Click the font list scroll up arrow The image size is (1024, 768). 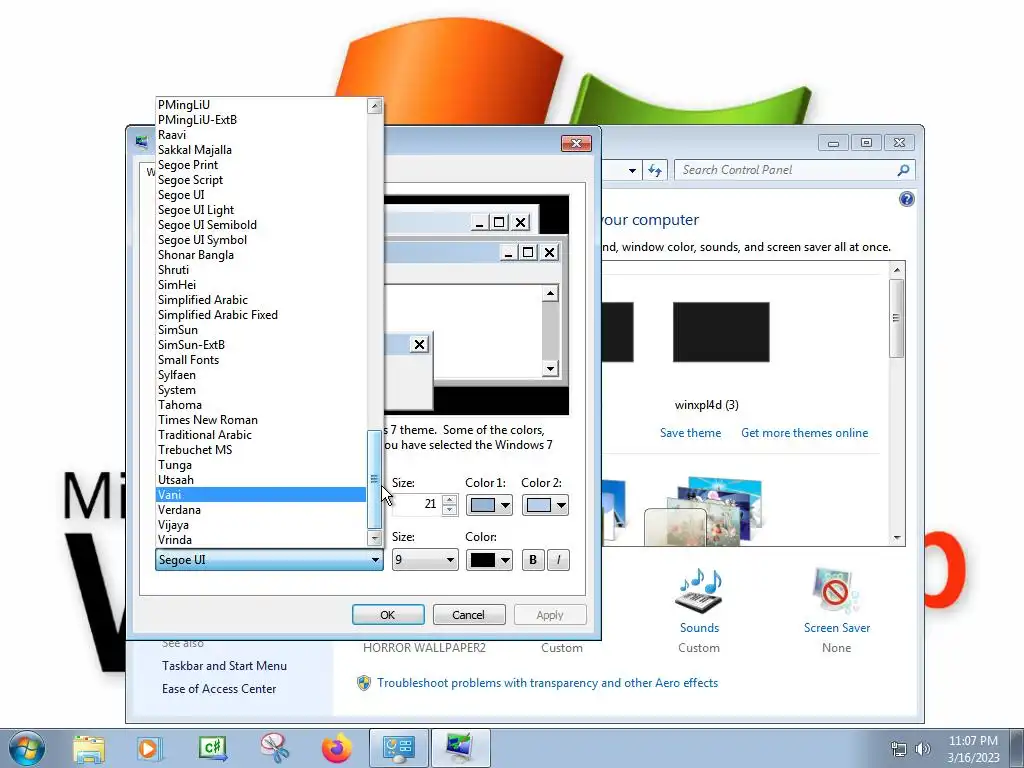(375, 106)
